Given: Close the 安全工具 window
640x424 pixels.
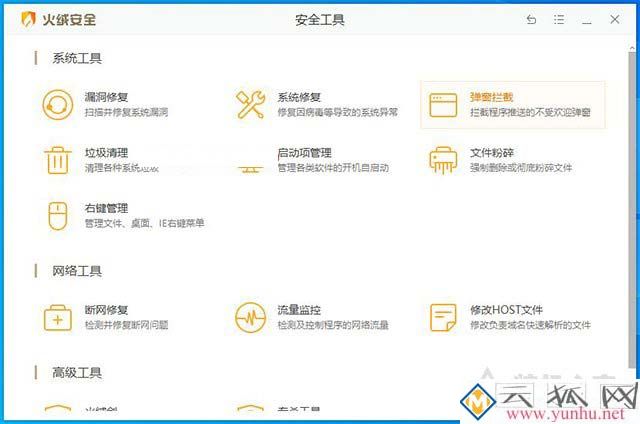Looking at the screenshot, I should 615,19.
